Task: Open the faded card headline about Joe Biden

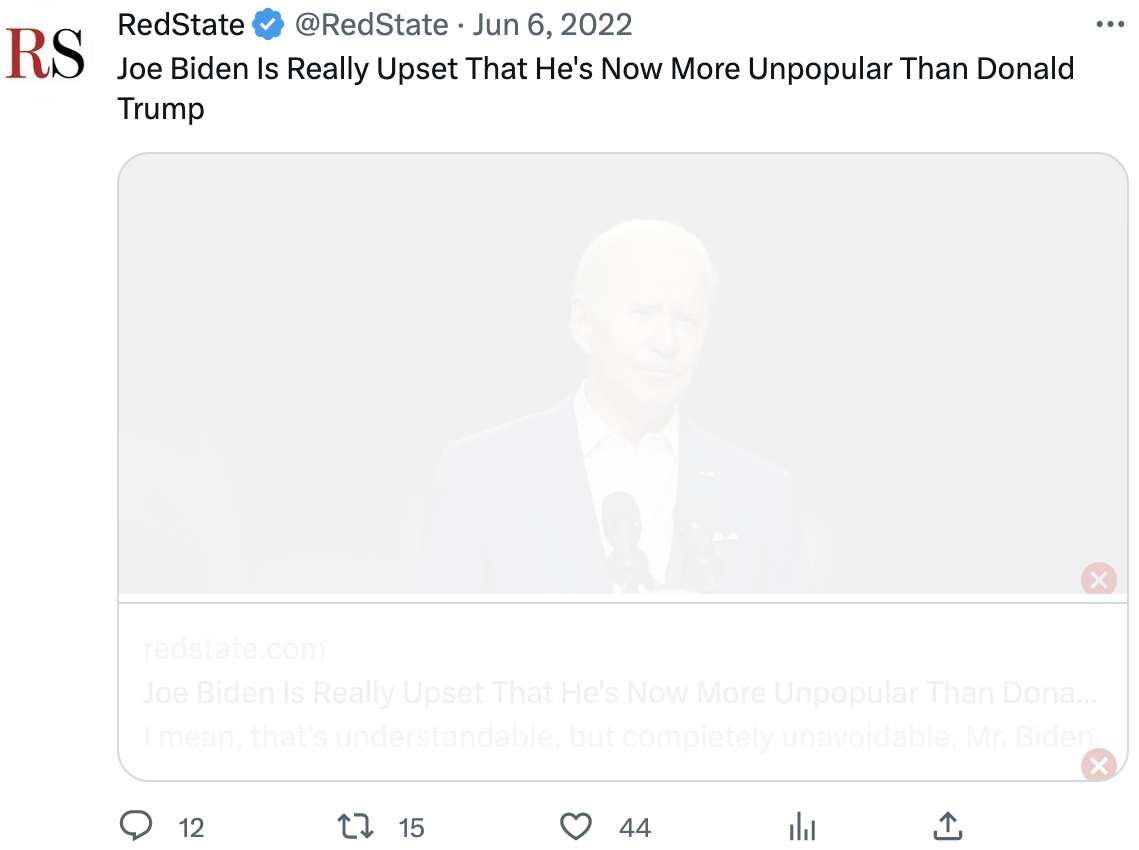Action: tap(620, 693)
